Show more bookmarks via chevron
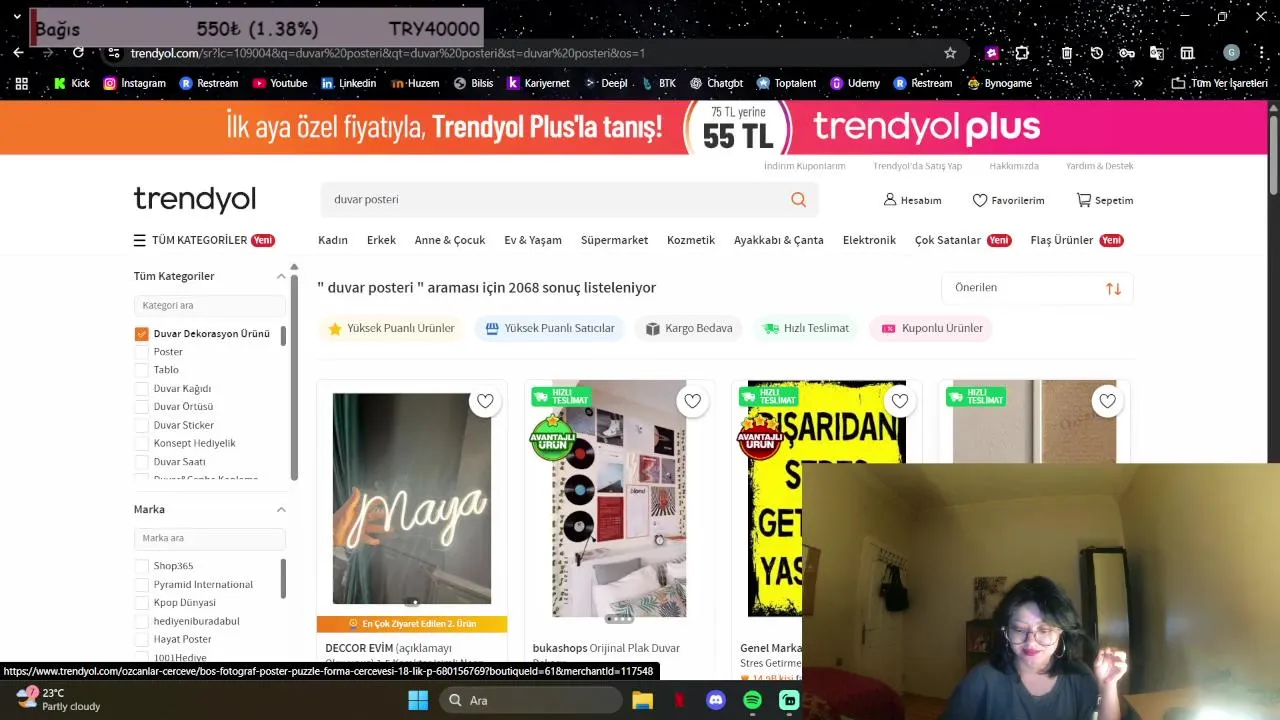The height and width of the screenshot is (720, 1280). (x=1138, y=83)
